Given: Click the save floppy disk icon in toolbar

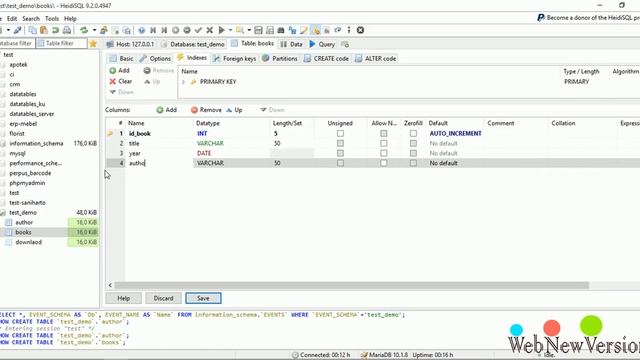Looking at the screenshot, I should coord(258,30).
